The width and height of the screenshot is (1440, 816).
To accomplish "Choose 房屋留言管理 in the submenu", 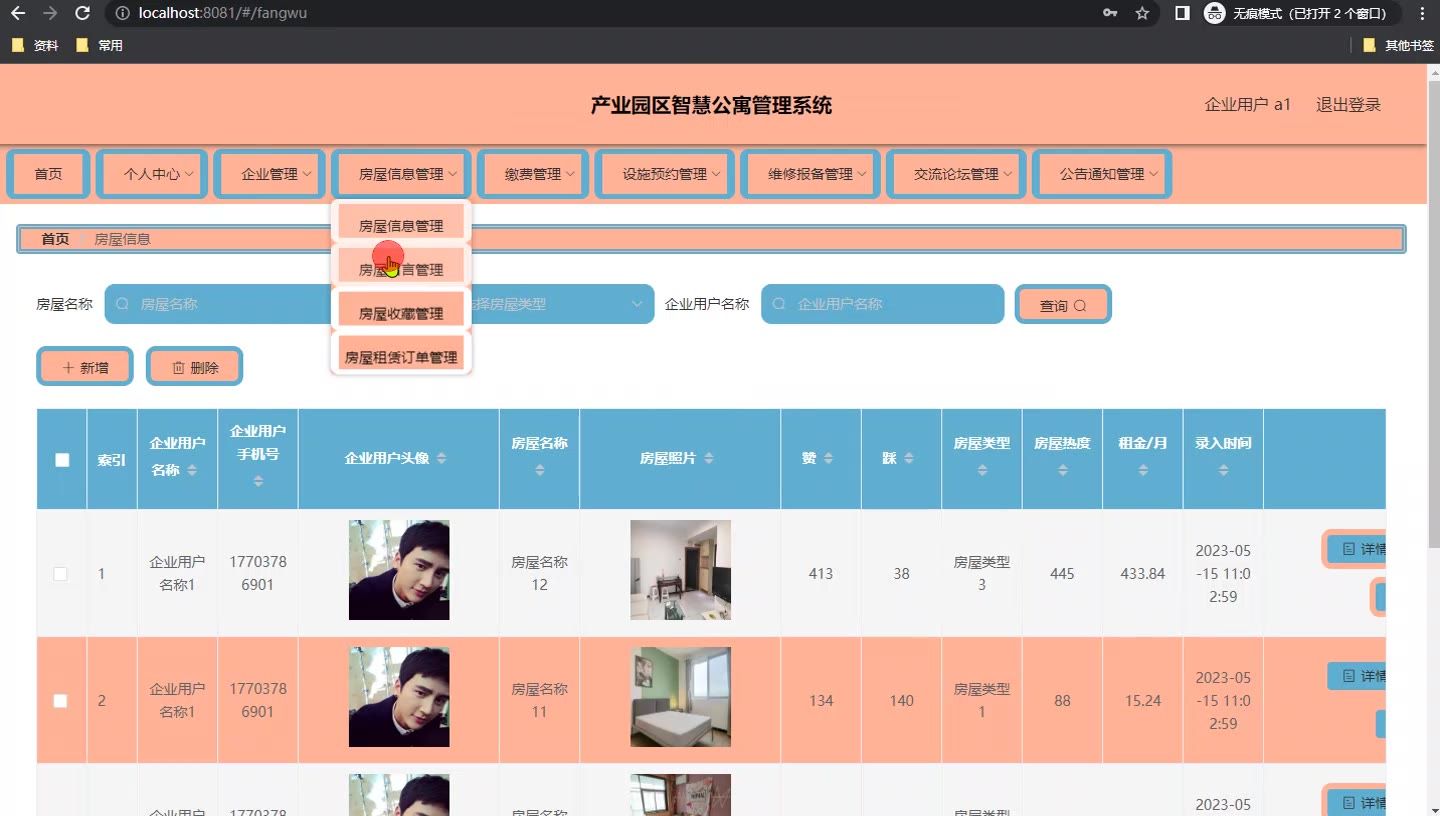I will 401,269.
